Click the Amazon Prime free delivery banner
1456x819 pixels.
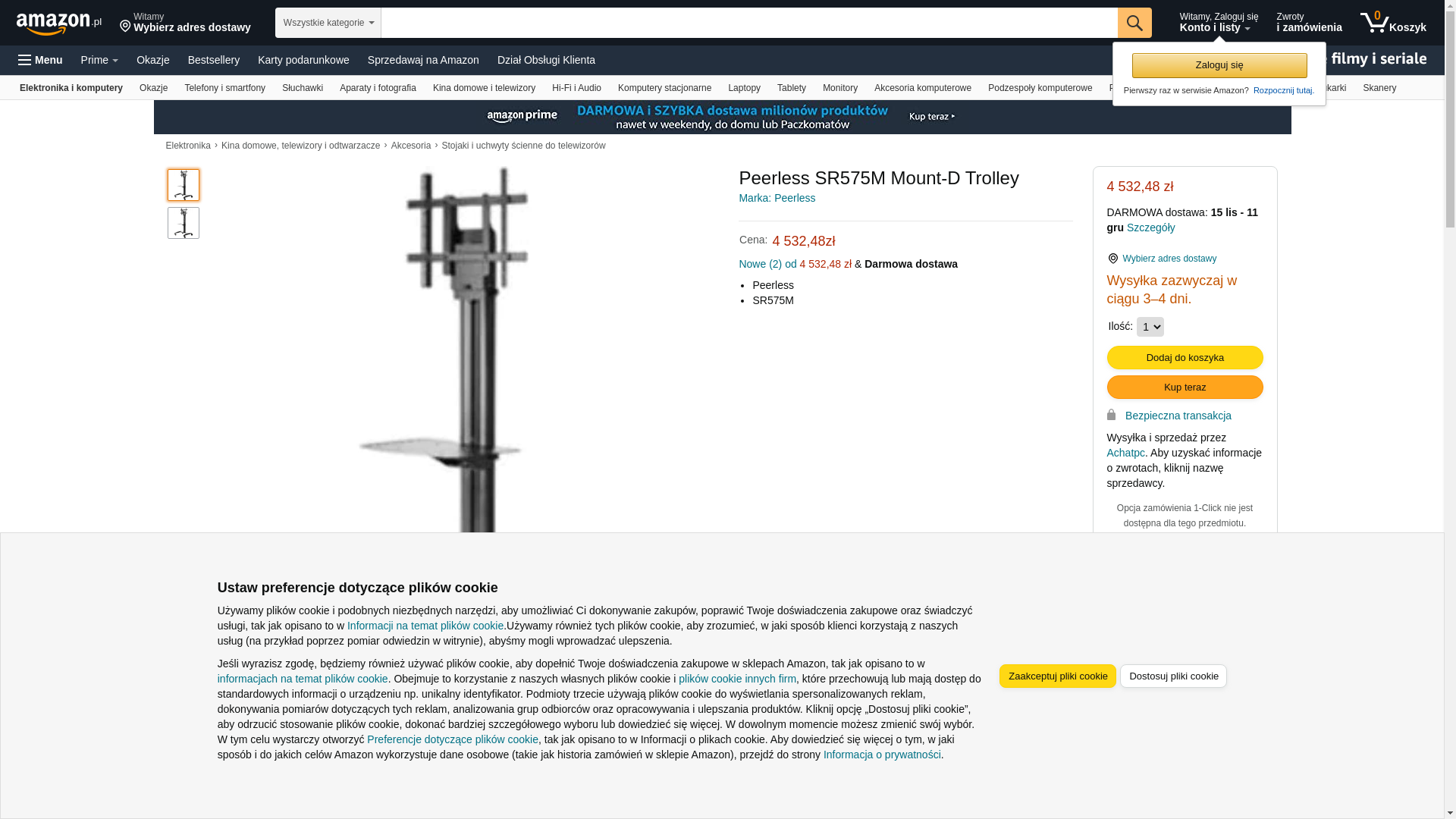click(x=722, y=117)
